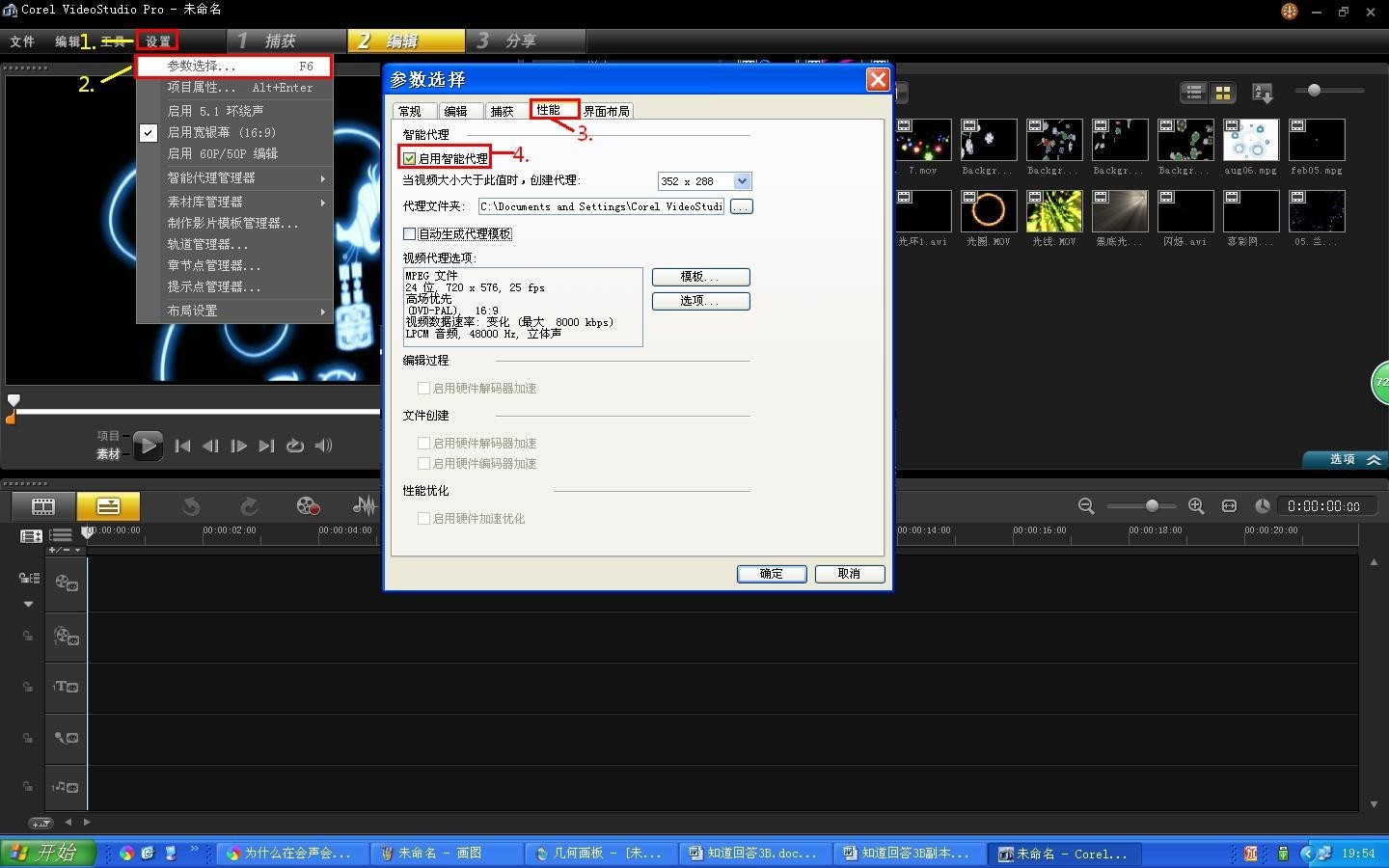Click the Redo arrow in timeline toolbar

click(x=249, y=505)
